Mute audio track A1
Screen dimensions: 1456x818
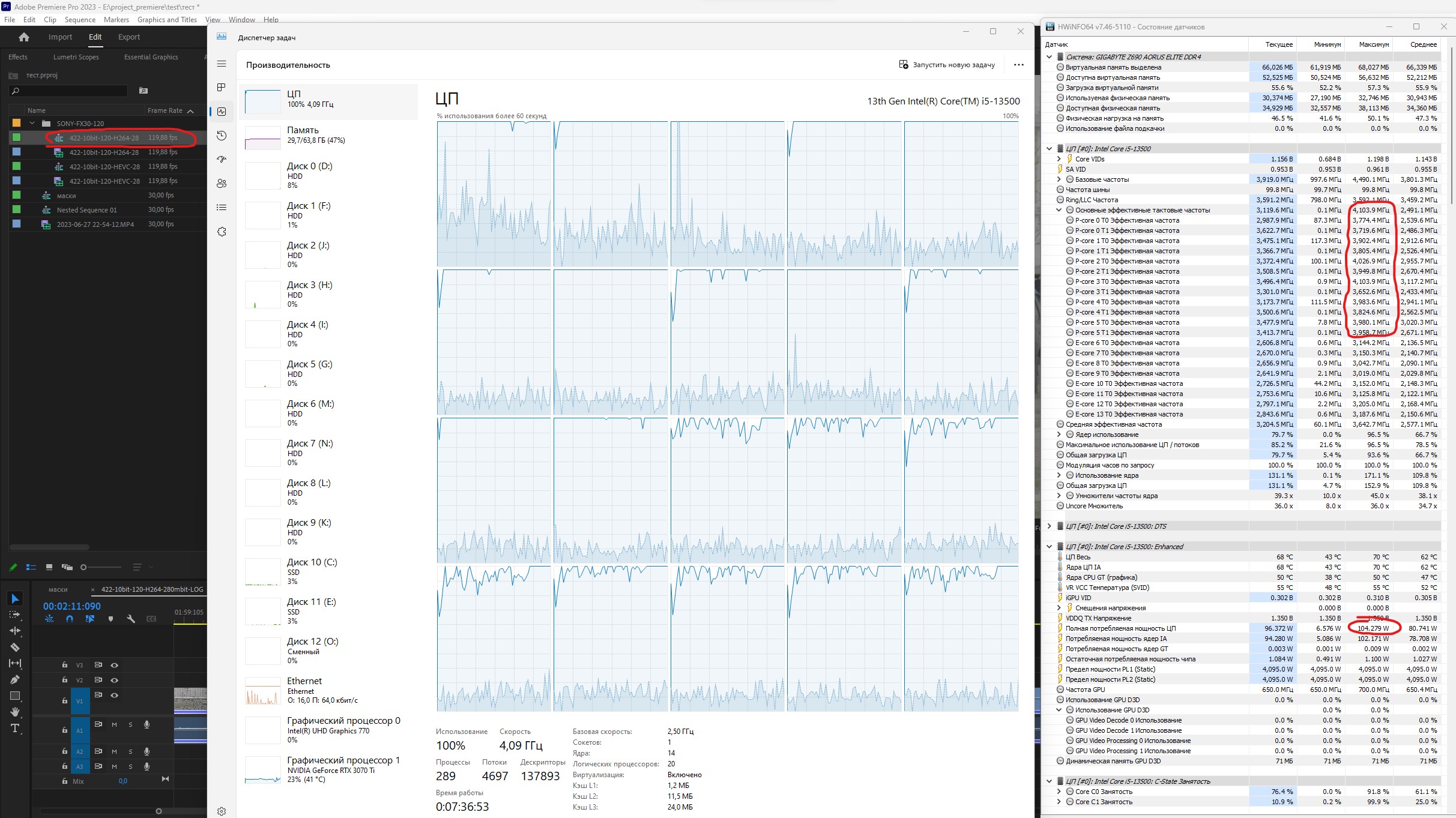[x=114, y=724]
